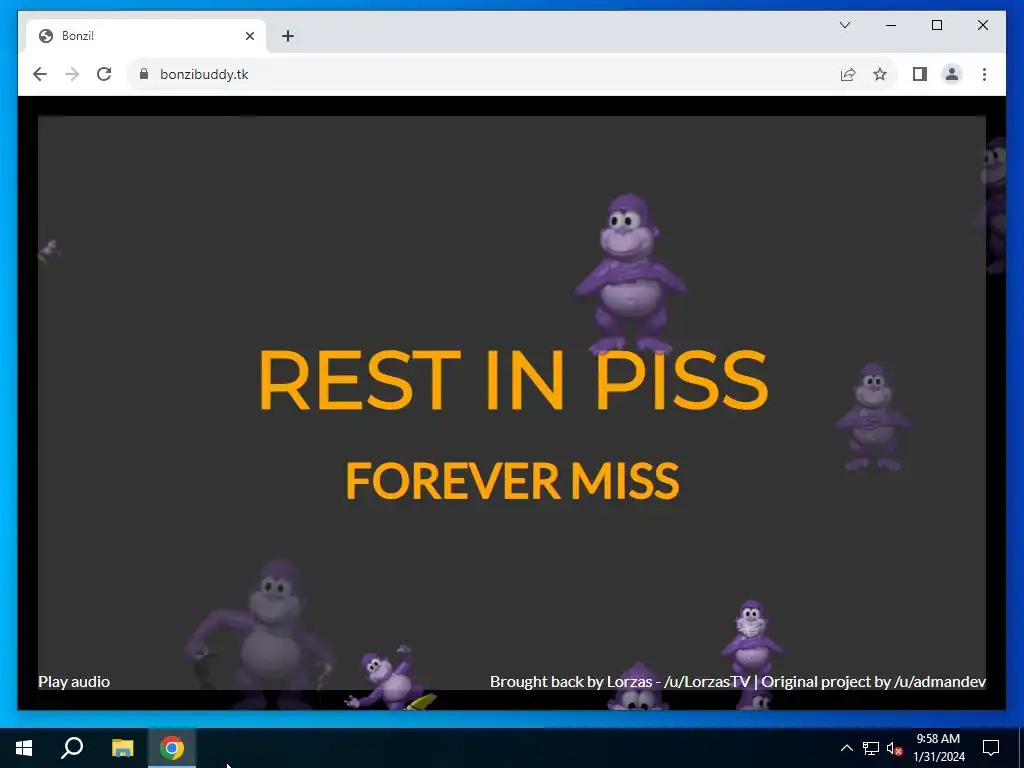Open the clock showing 9:58 AM
Viewport: 1024px width, 768px height.
coord(938,748)
